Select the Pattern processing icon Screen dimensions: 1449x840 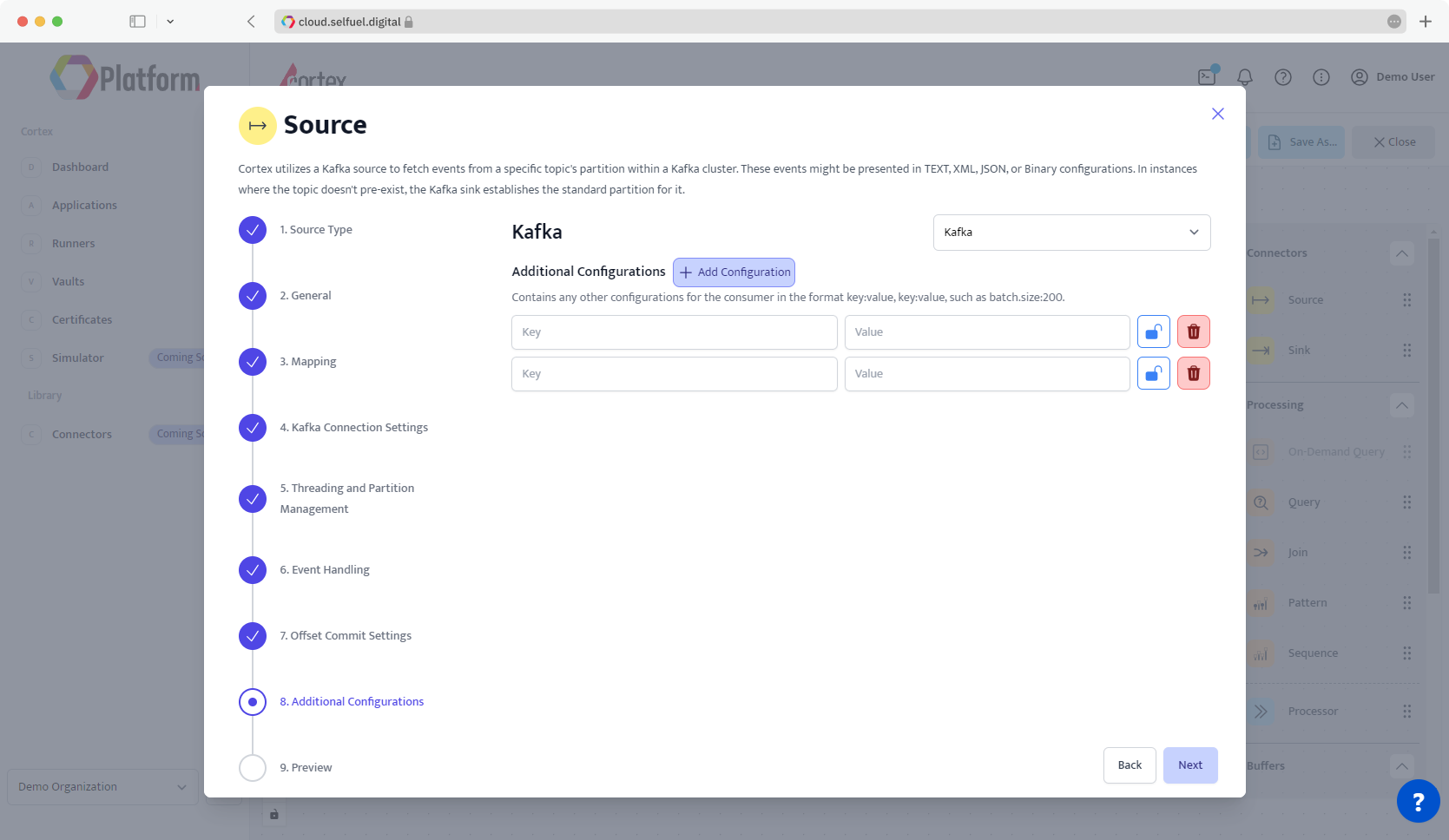click(1261, 603)
